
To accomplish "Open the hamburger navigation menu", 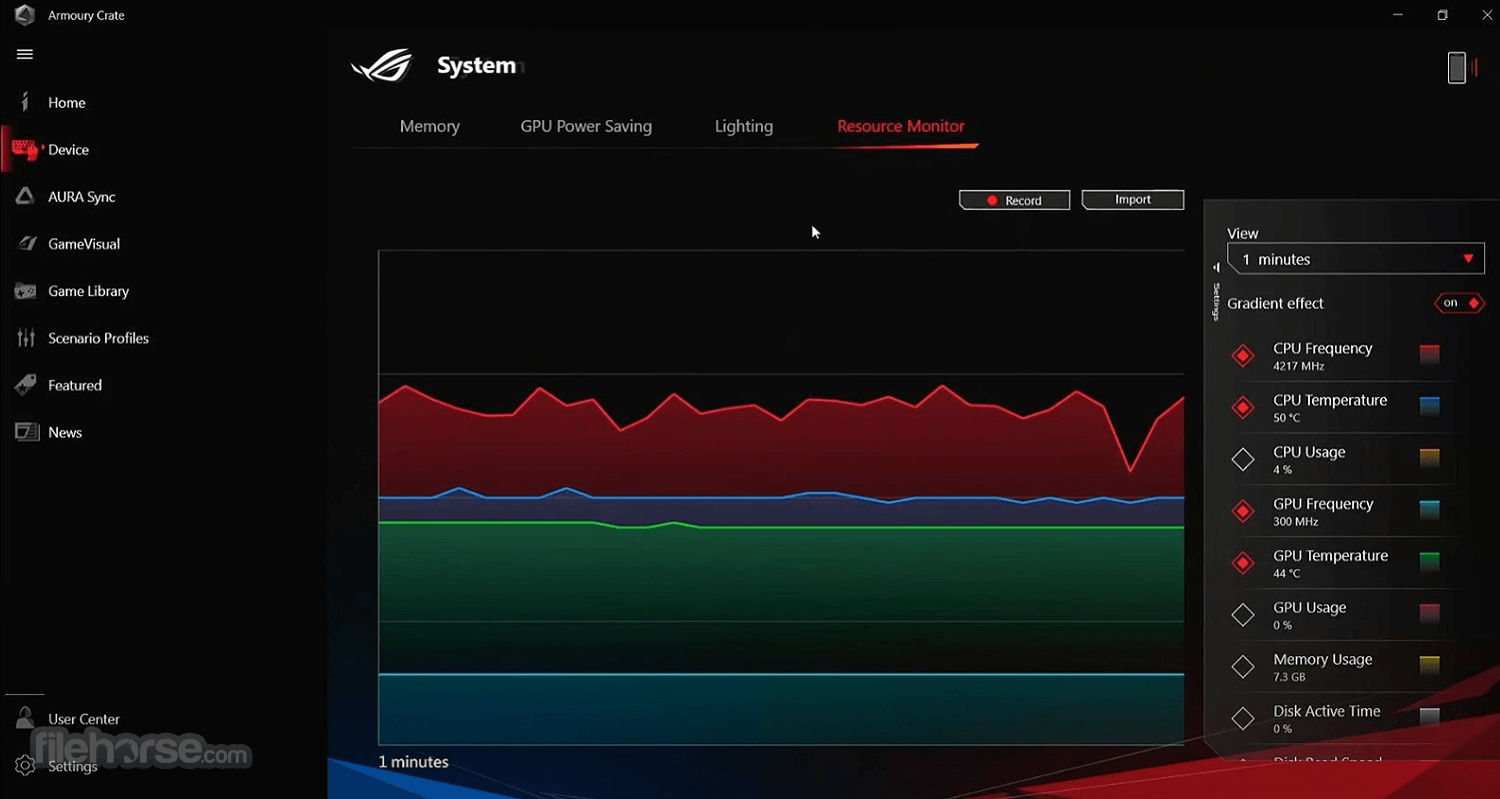I will tap(25, 54).
